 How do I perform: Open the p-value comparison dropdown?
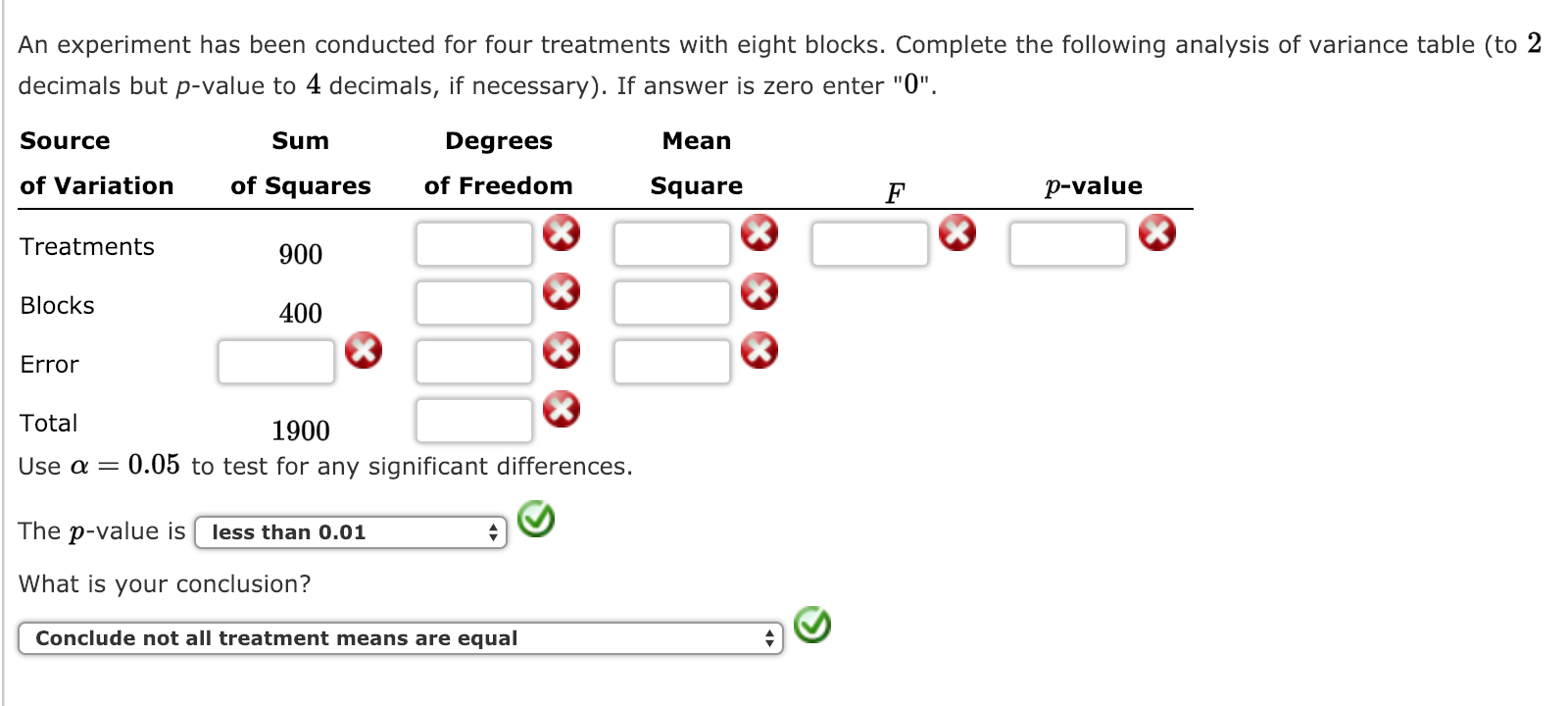[x=350, y=532]
